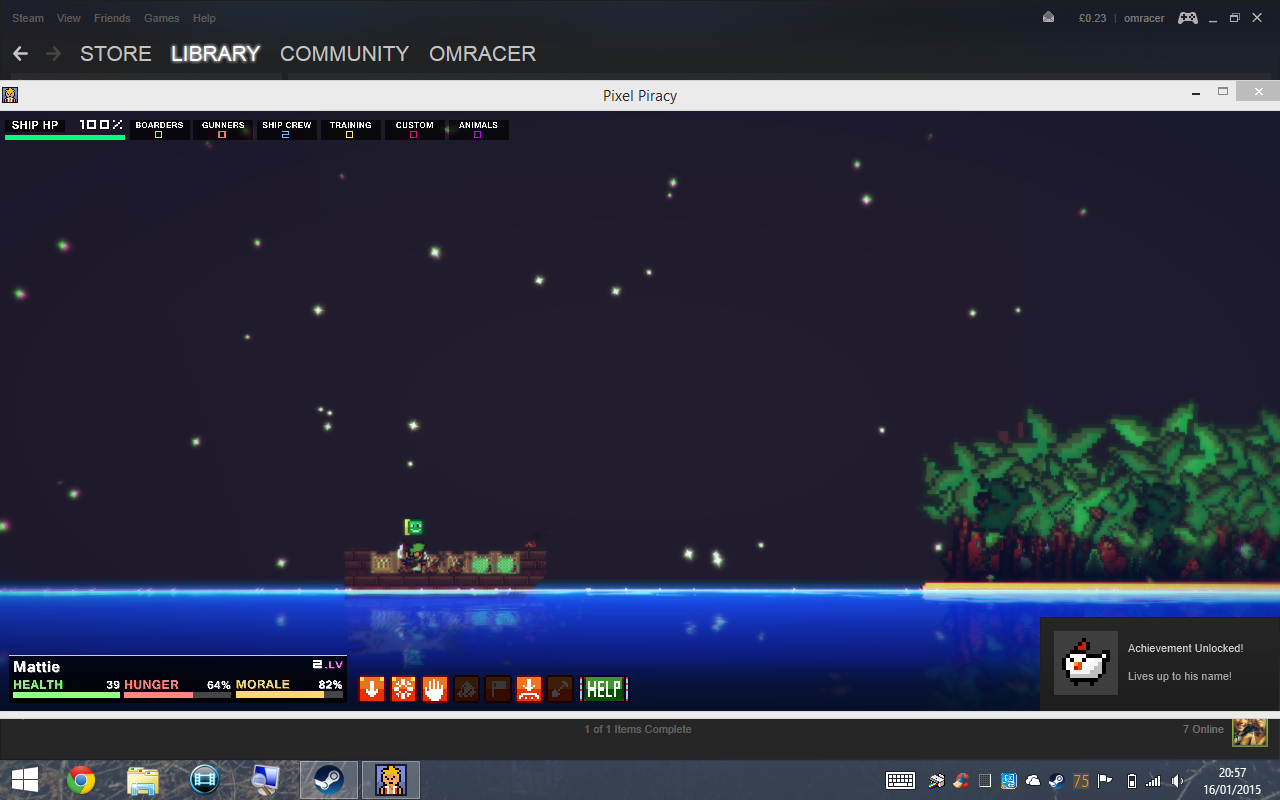The height and width of the screenshot is (800, 1280).
Task: Click Mattie's red hunger bar
Action: (x=177, y=694)
